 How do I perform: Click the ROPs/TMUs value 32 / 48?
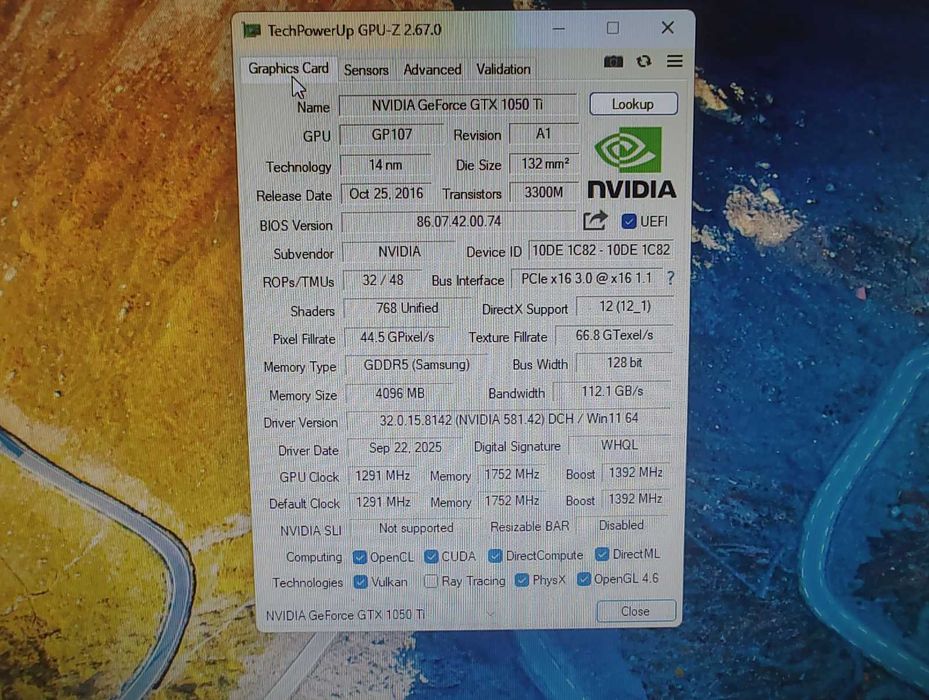pos(383,280)
